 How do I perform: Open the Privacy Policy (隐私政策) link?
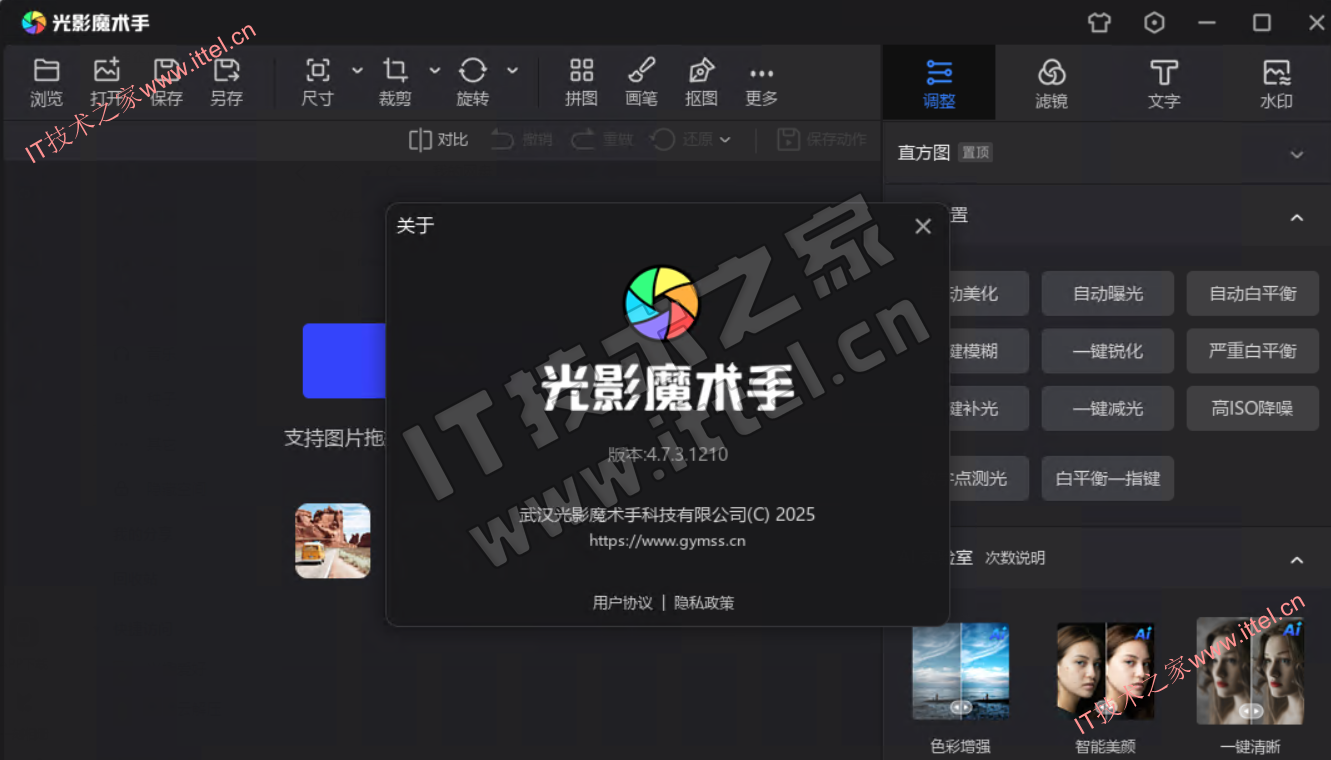click(x=704, y=603)
